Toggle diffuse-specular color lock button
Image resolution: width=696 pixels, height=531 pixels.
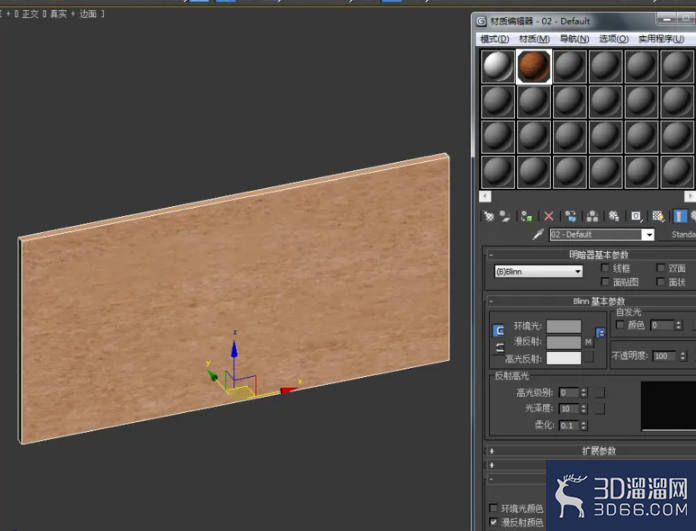coord(499,347)
